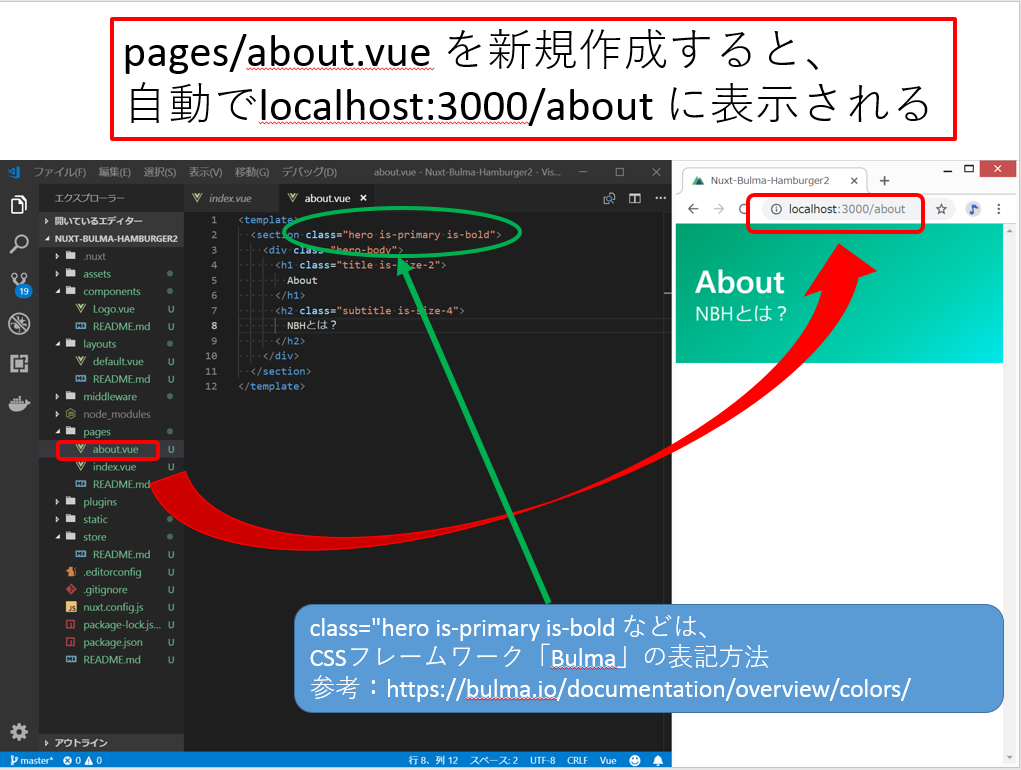
Task: Open nuxt.config.js in the explorer
Action: tap(113, 607)
